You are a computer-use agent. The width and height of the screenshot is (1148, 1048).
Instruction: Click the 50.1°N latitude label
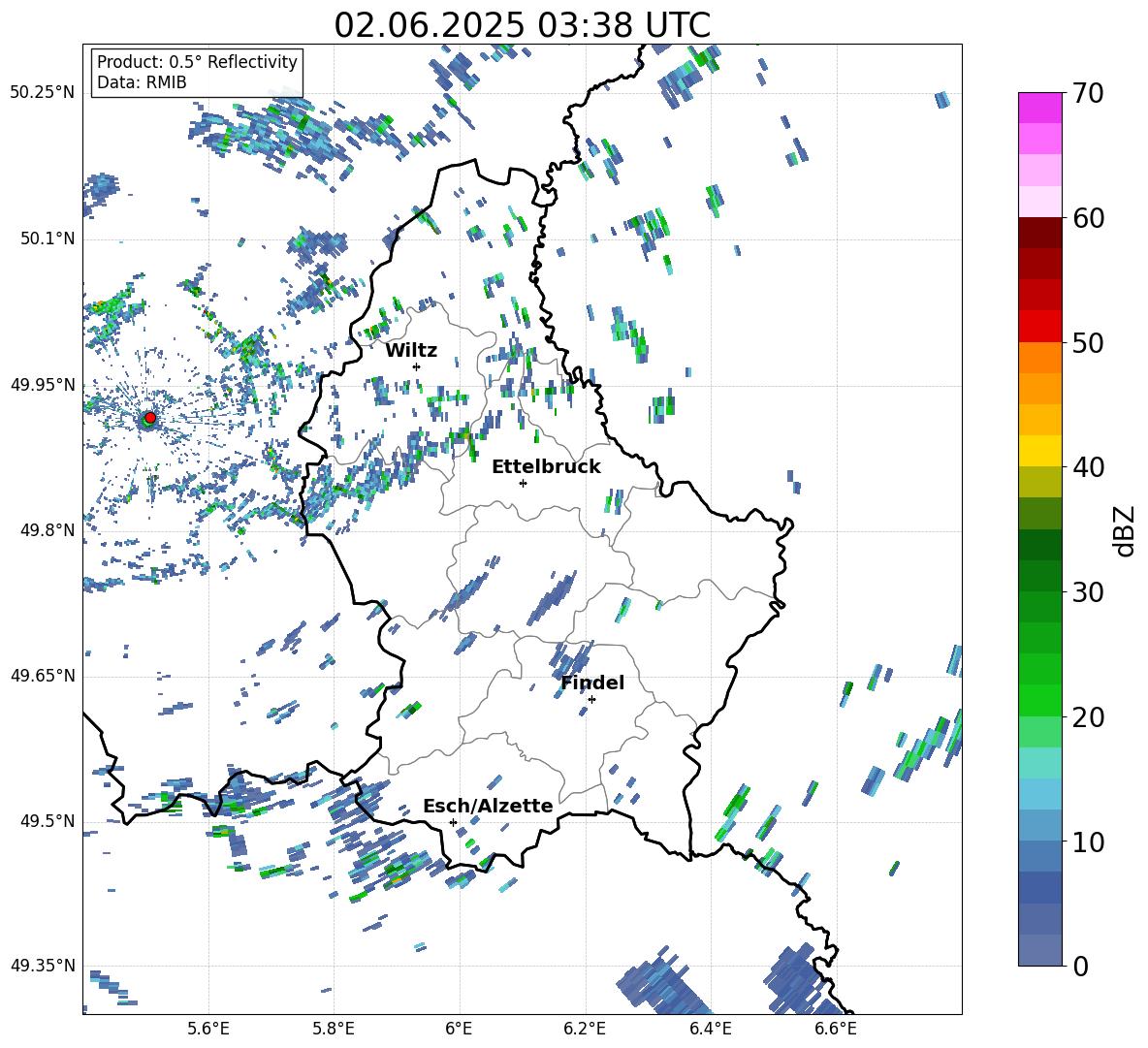coord(48,238)
